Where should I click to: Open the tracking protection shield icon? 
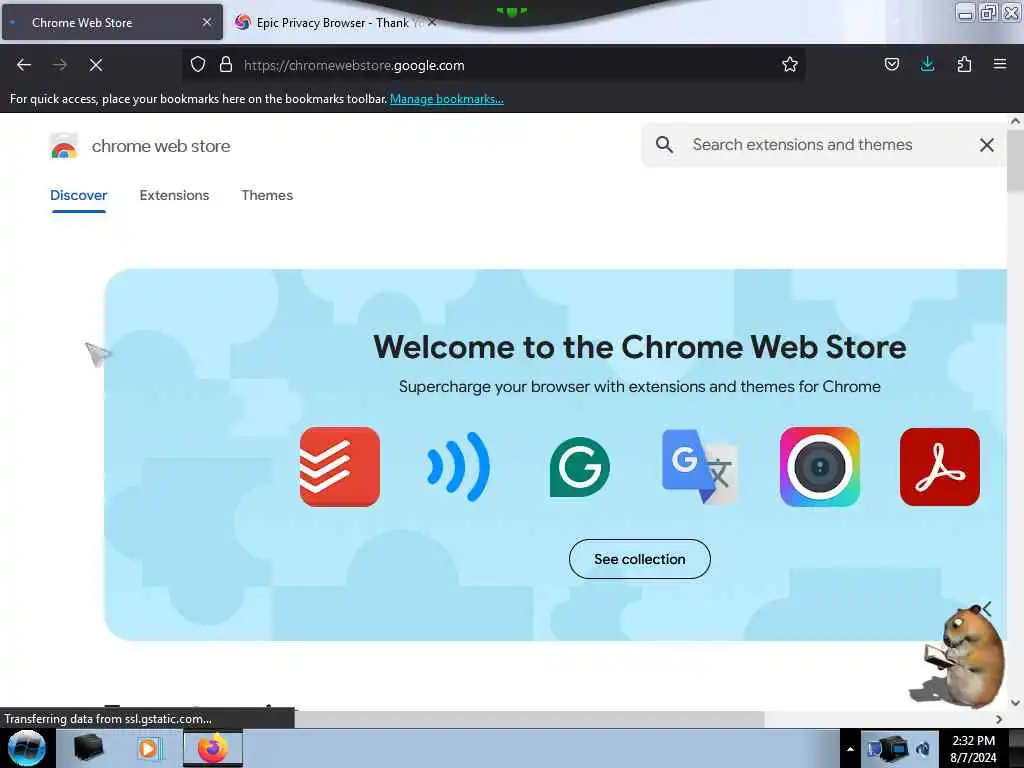198,65
